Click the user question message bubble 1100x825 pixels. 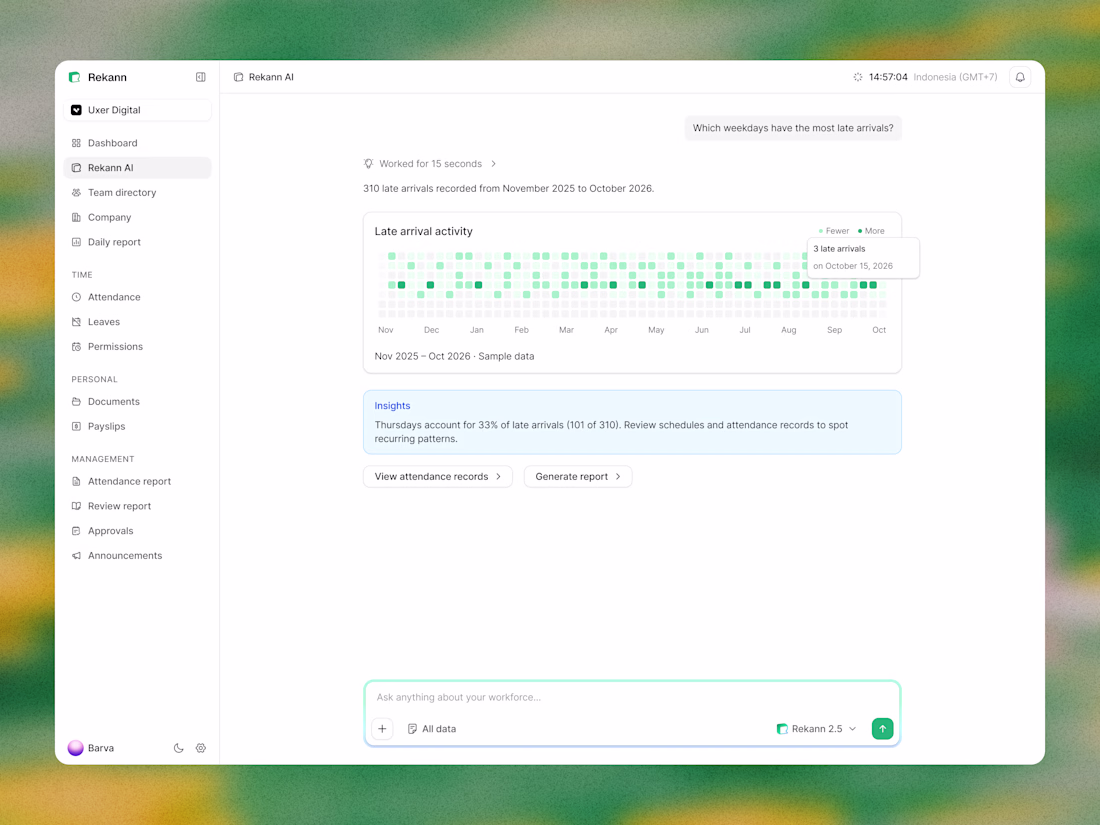(793, 128)
